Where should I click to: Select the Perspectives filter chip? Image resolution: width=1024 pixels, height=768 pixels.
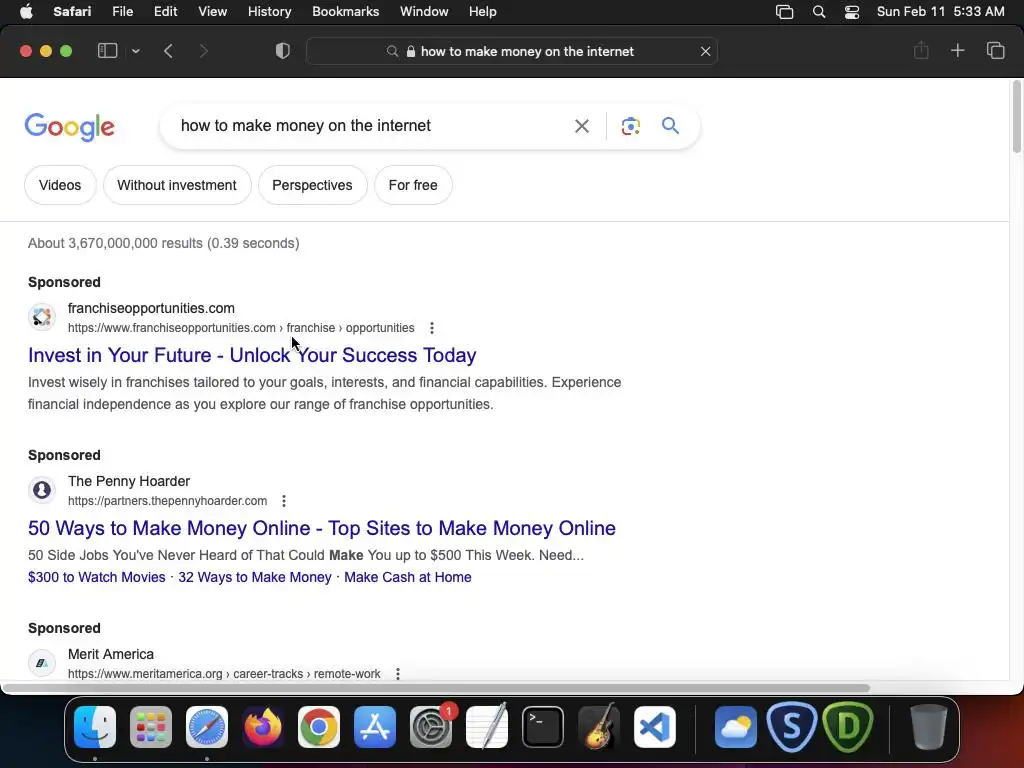point(312,185)
